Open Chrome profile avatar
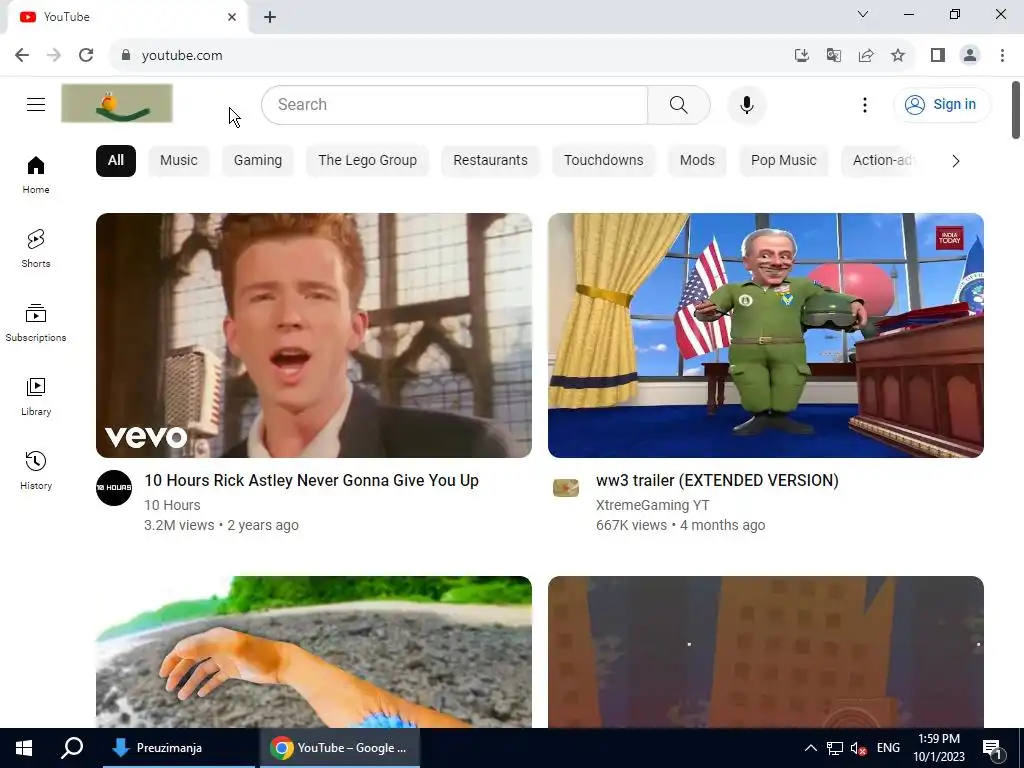The height and width of the screenshot is (768, 1024). pyautogui.click(x=970, y=55)
